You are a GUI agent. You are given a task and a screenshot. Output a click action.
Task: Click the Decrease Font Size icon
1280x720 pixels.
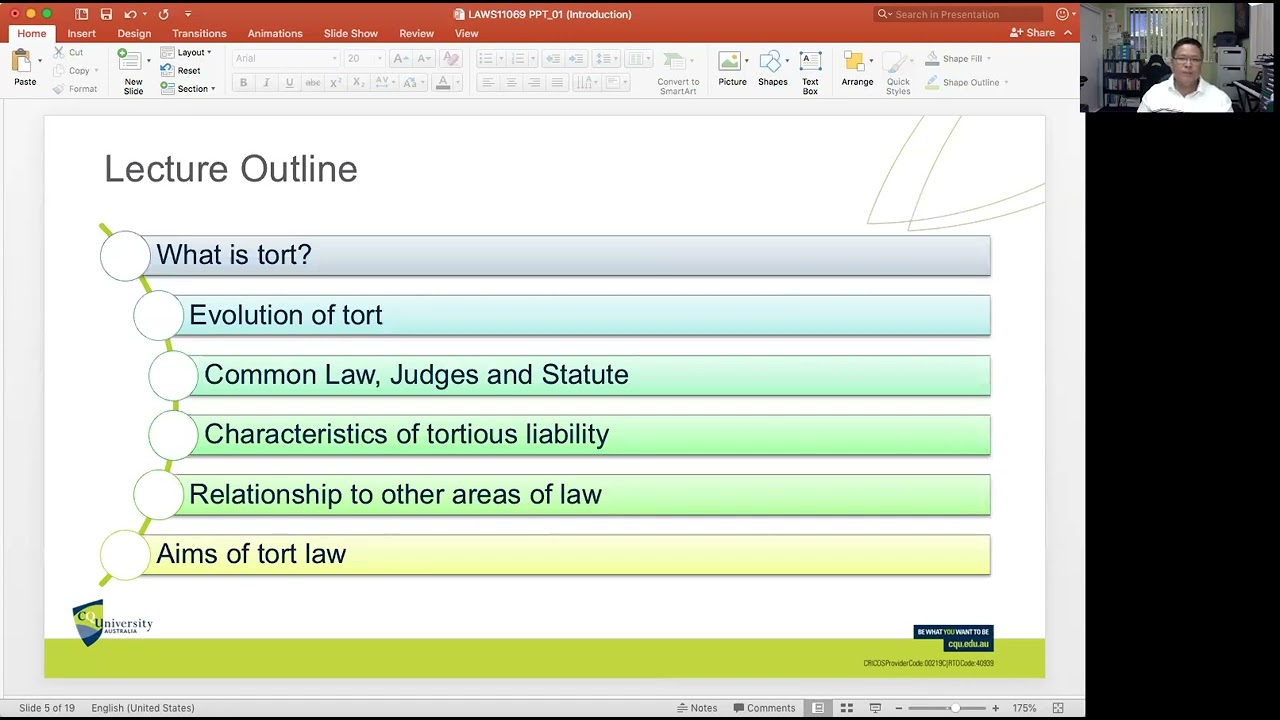tap(424, 59)
